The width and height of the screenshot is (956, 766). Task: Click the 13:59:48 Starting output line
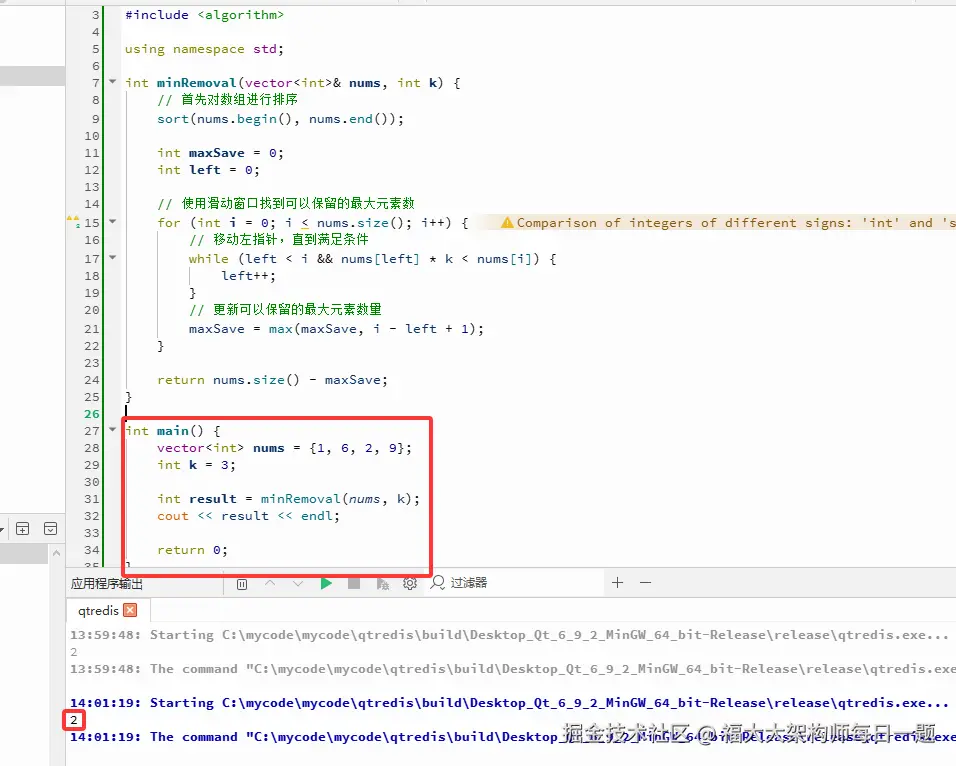pos(509,635)
